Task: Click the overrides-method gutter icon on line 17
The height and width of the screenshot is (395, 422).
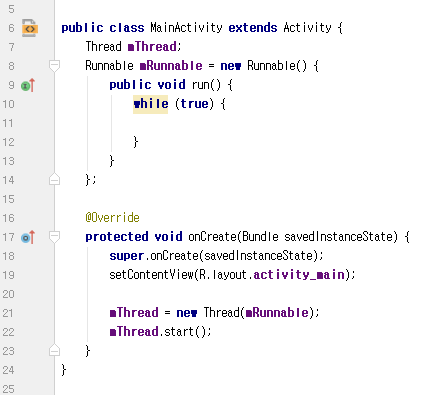Action: point(28,237)
